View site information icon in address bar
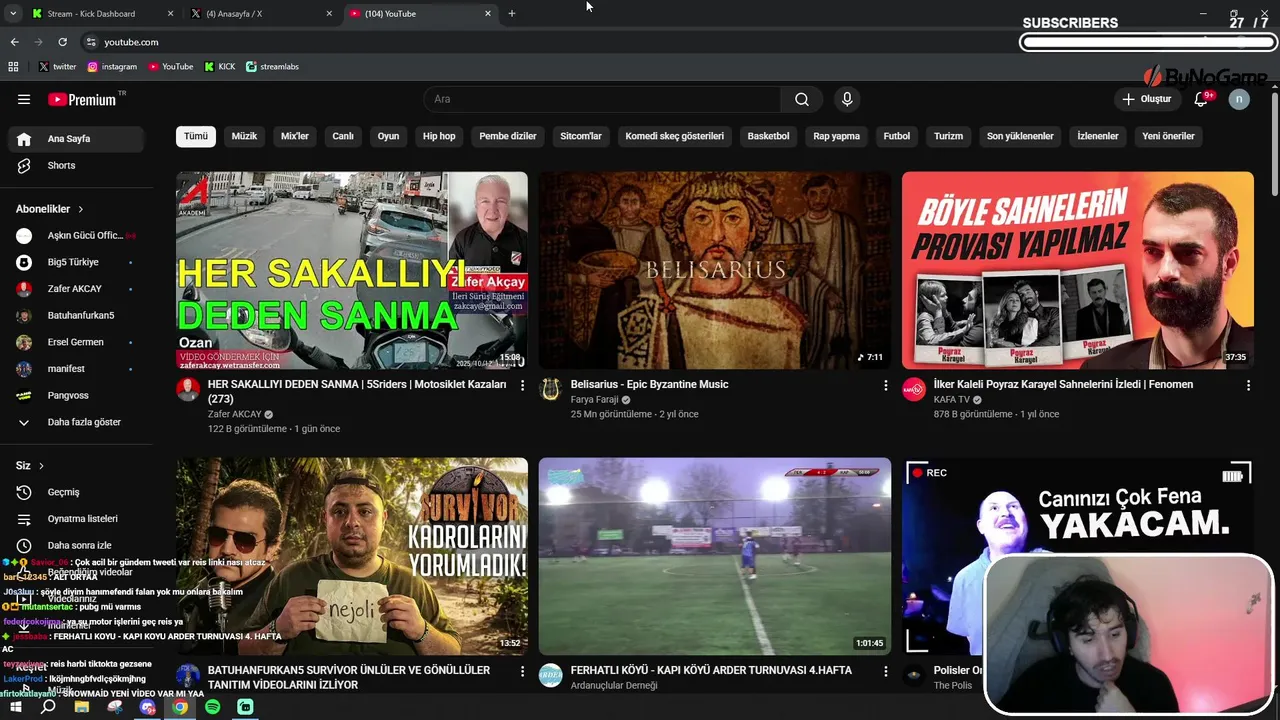The image size is (1280, 720). (91, 42)
